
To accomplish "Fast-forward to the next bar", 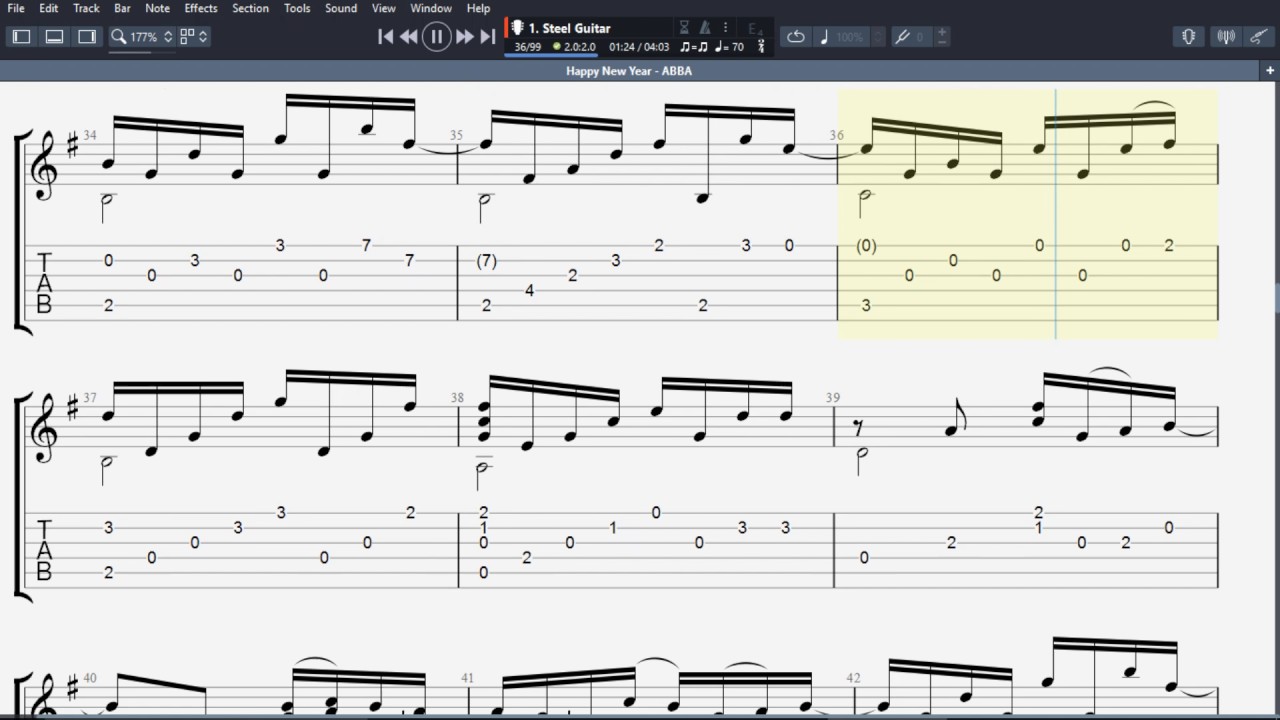I will (x=464, y=37).
